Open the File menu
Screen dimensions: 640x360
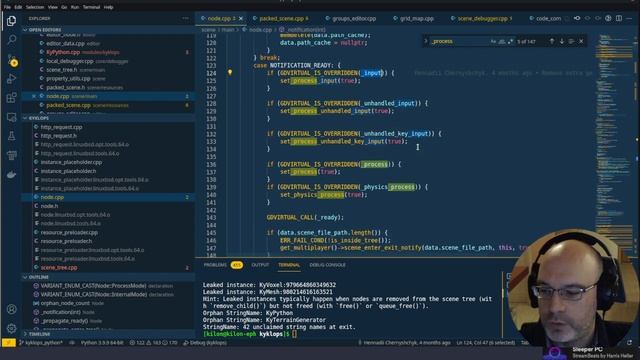(x=7, y=7)
